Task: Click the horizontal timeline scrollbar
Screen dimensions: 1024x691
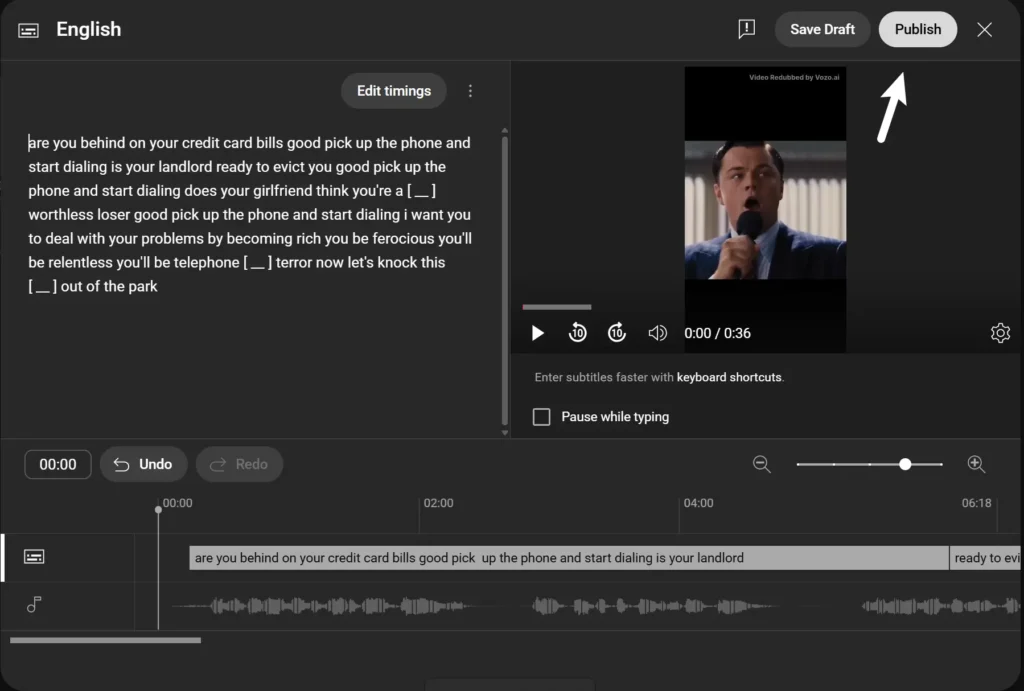Action: (105, 640)
